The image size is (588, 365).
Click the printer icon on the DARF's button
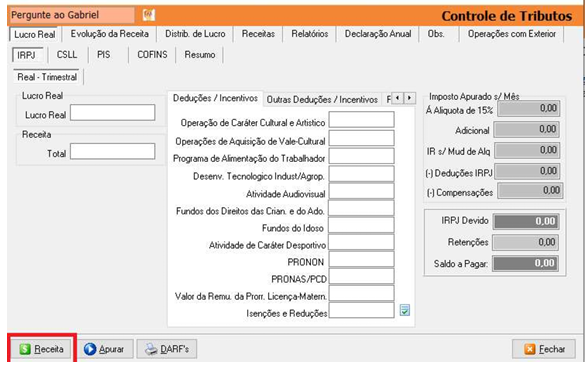(x=152, y=349)
